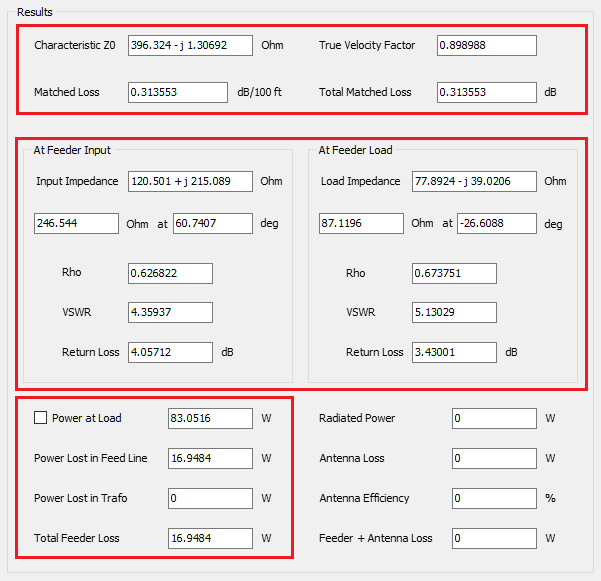Click the Total Matched Loss field
This screenshot has height=581, width=601.
pyautogui.click(x=486, y=92)
